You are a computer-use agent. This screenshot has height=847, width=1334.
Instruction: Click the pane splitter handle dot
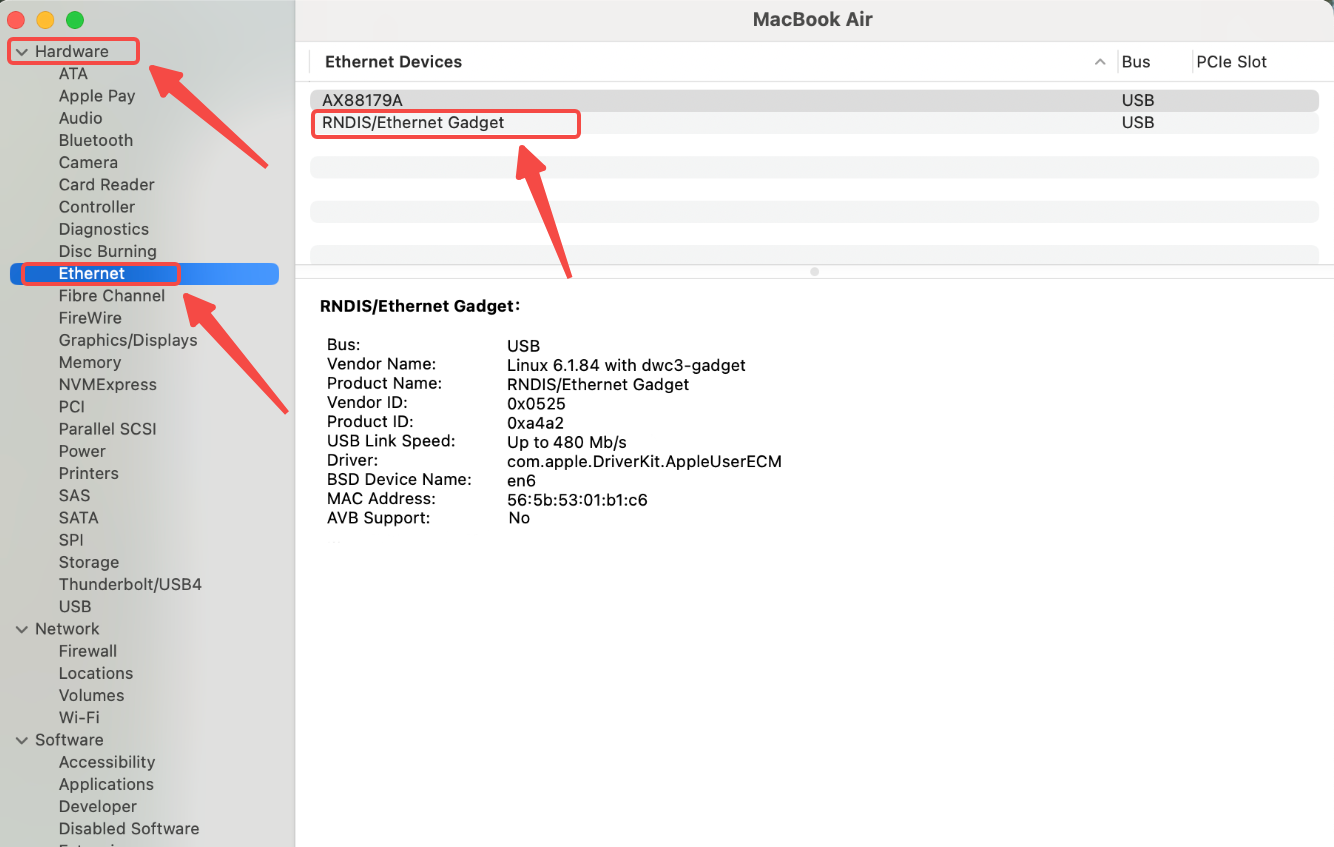tap(814, 271)
